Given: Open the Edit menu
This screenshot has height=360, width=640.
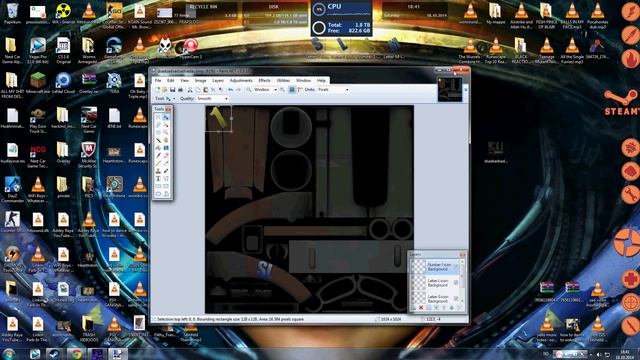Looking at the screenshot, I should (170, 80).
